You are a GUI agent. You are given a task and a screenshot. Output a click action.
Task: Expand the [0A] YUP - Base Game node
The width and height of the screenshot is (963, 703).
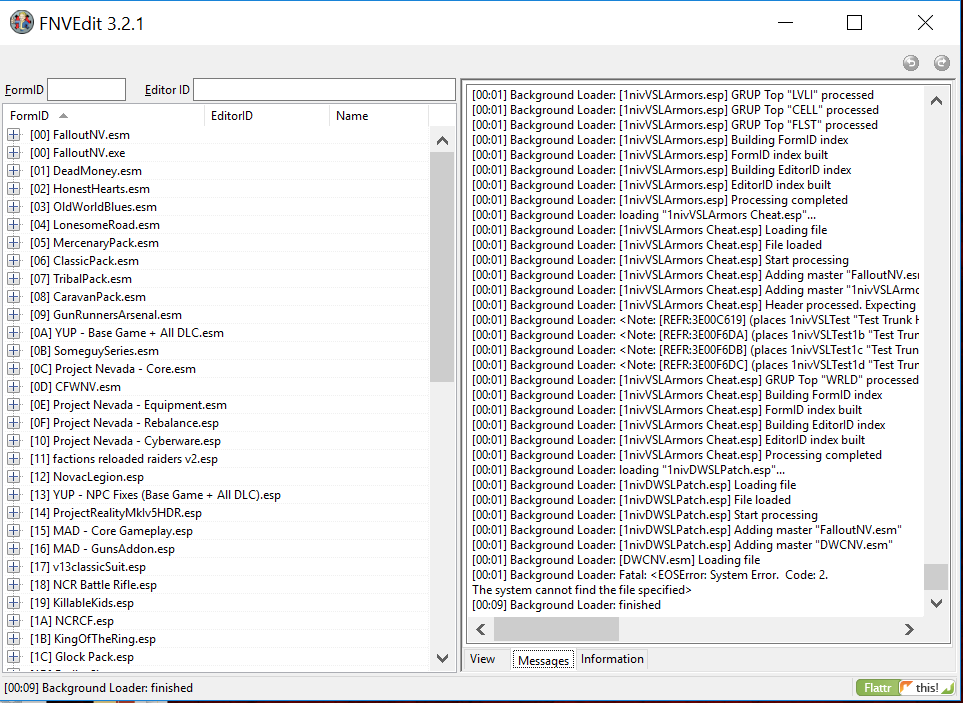click(x=14, y=333)
